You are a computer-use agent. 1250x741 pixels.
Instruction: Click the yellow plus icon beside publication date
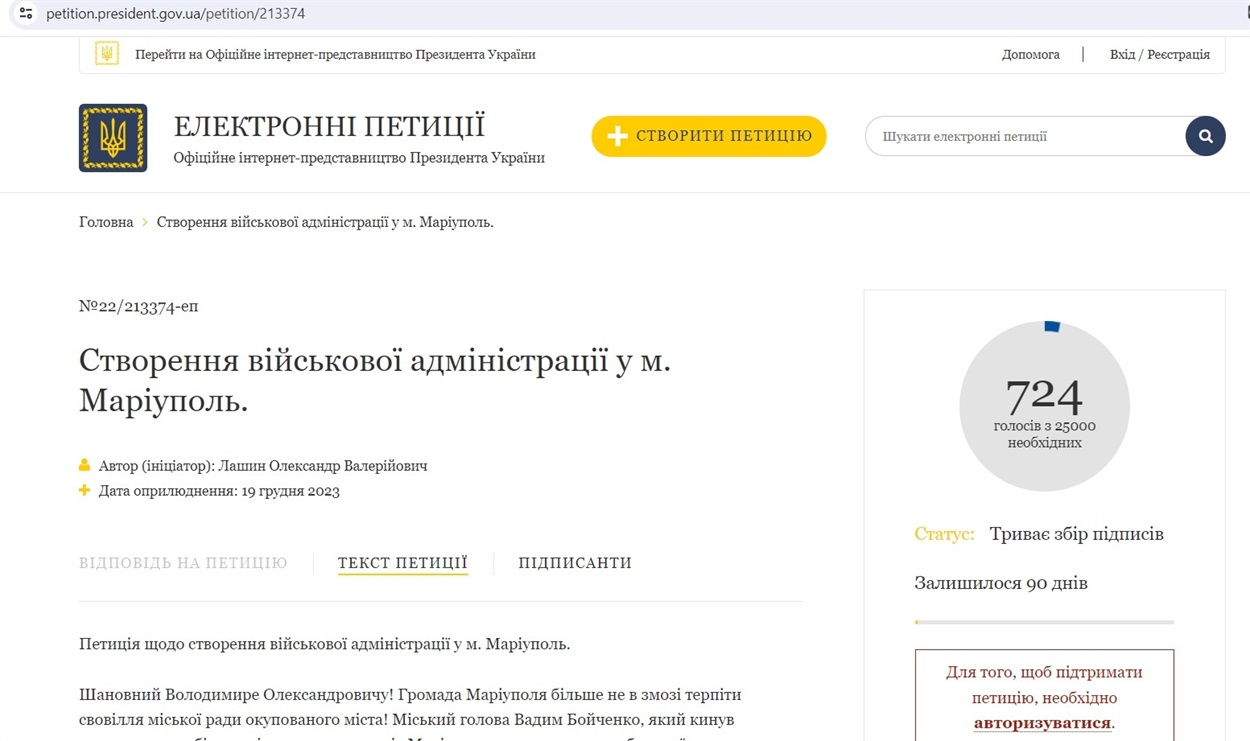pyautogui.click(x=85, y=490)
